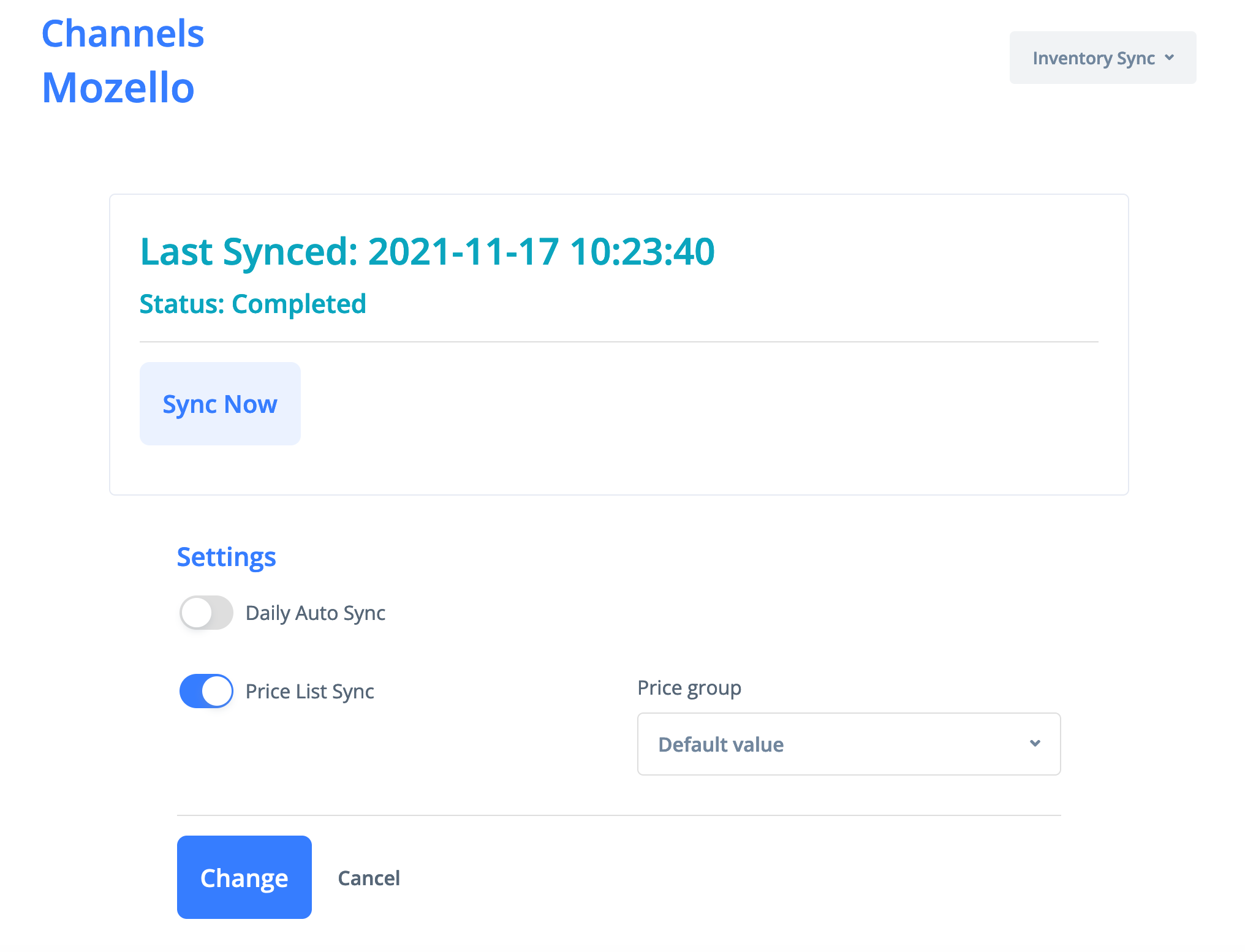Screen dimensions: 1245x952
Task: Click the Channels breadcrumb heading
Action: (123, 33)
